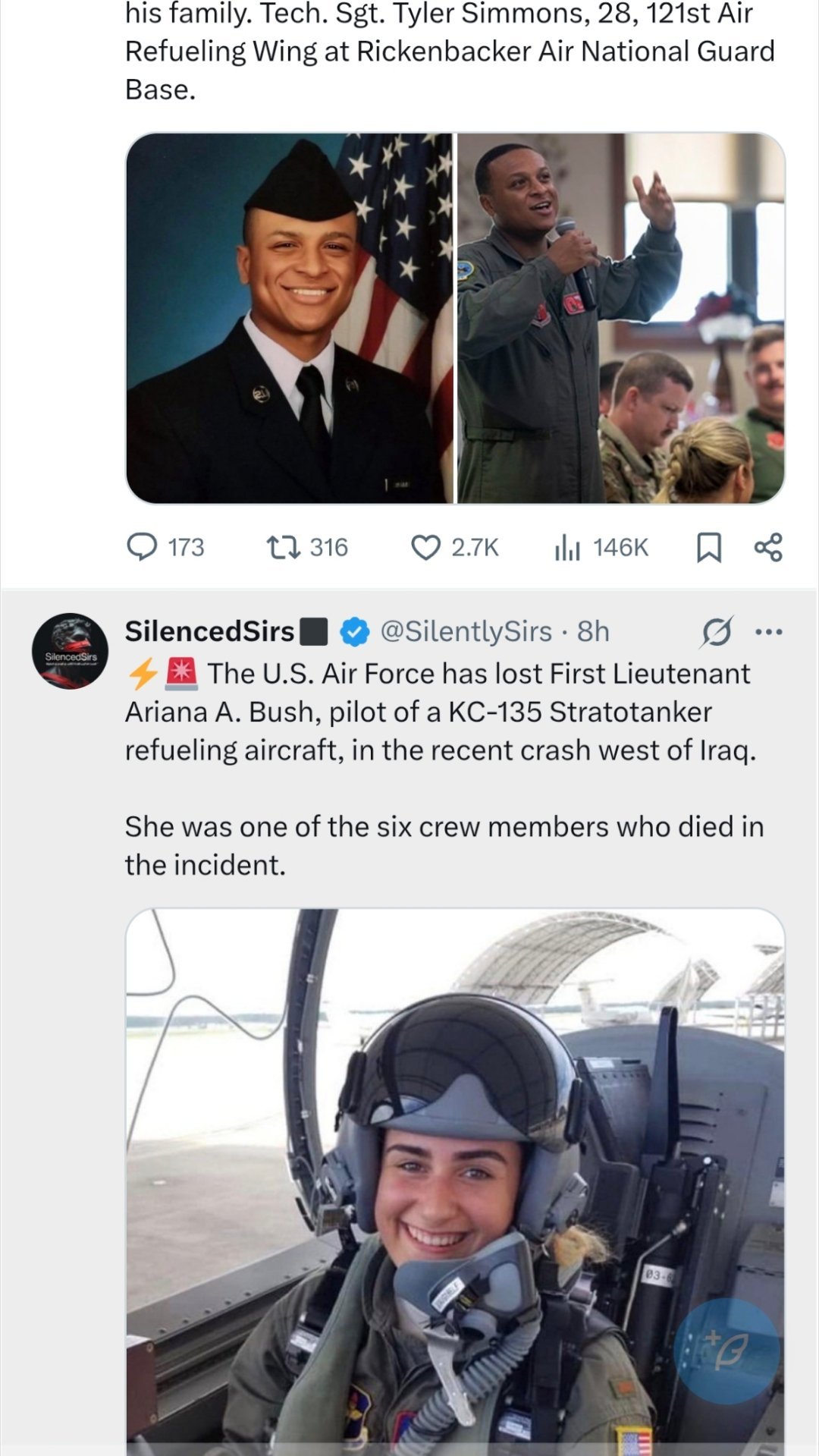Tap the blue verified badge
819x1456 pixels.
click(354, 631)
